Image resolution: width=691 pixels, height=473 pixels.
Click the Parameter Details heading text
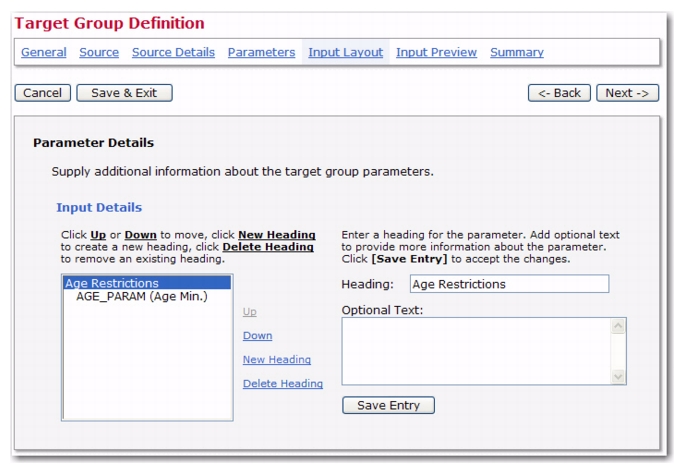pos(93,143)
